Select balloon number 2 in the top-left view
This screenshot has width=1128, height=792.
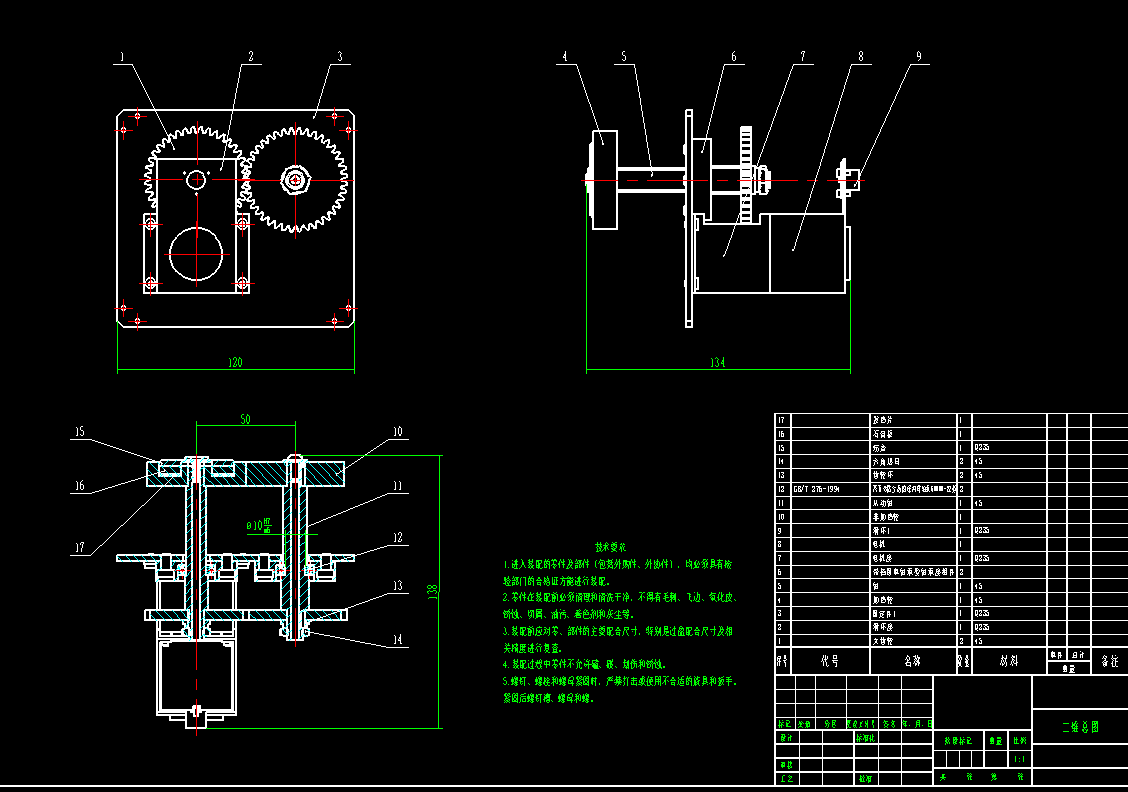(x=251, y=56)
